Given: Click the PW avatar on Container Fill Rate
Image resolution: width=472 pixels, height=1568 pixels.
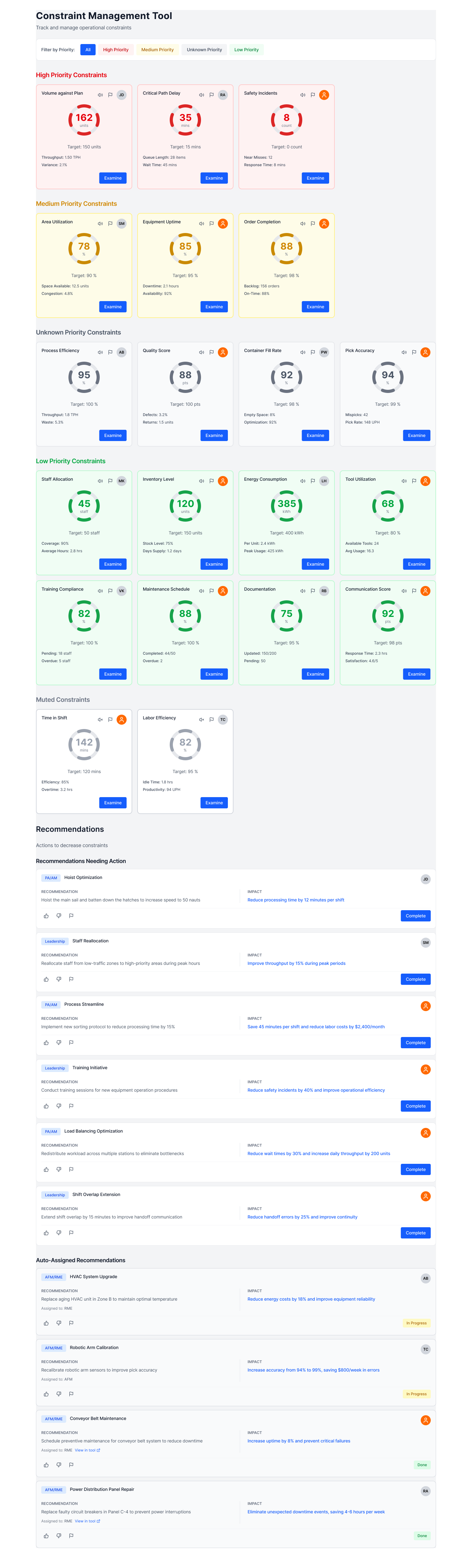Looking at the screenshot, I should pyautogui.click(x=324, y=352).
